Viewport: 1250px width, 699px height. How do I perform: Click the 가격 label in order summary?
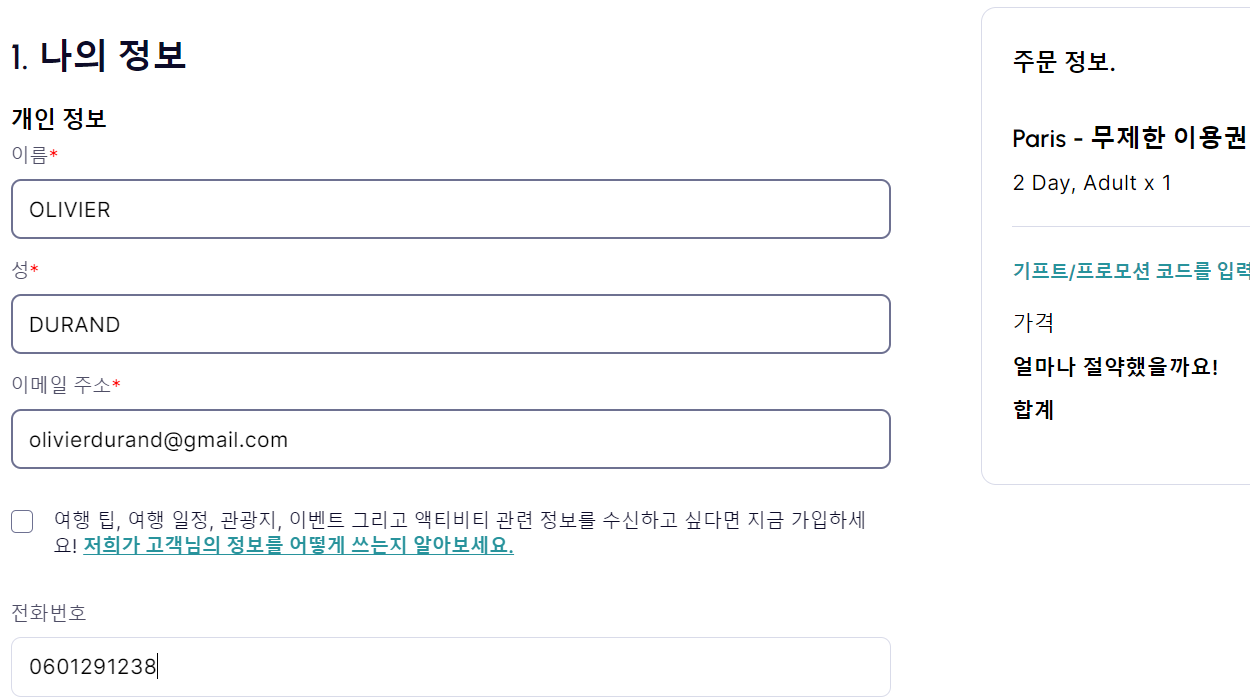coord(1033,322)
